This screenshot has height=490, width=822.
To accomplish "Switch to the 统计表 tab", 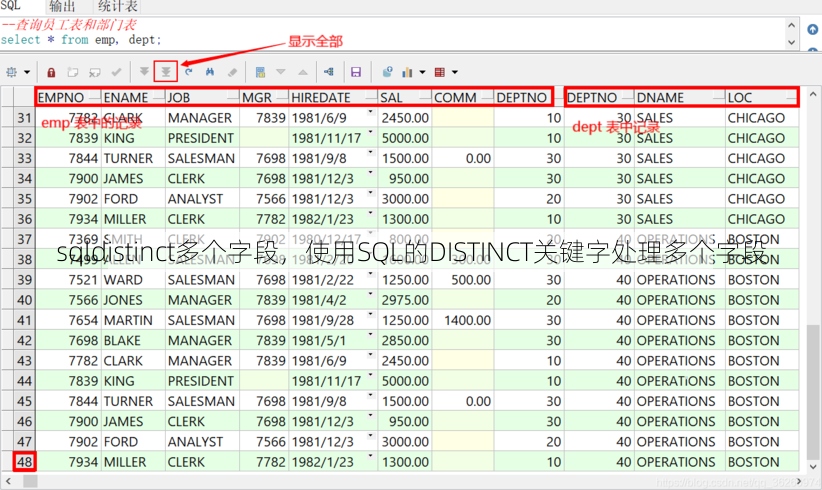I will tap(117, 6).
